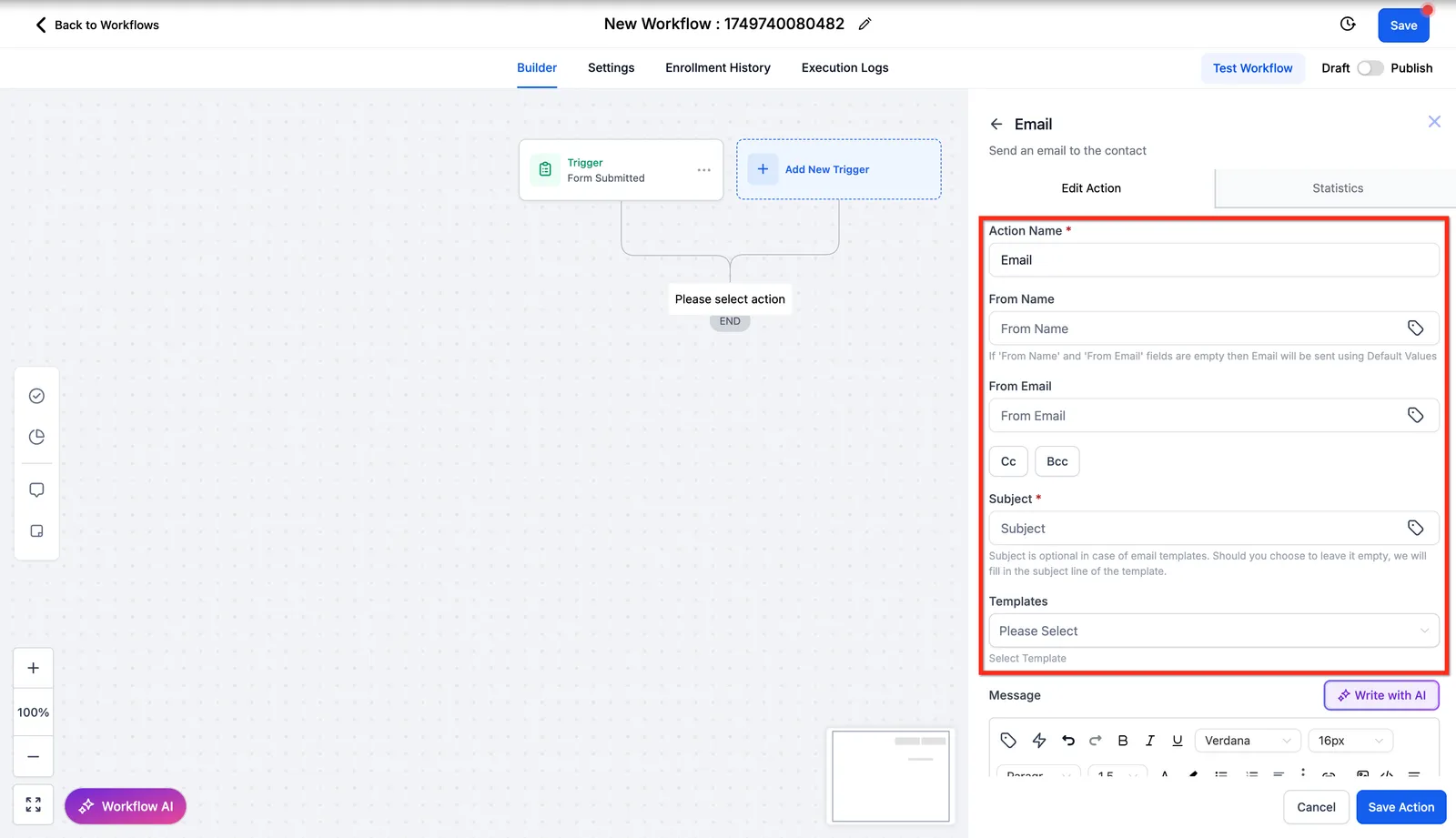Edit the workflow name pencil icon
The image size is (1456, 838).
[864, 25]
